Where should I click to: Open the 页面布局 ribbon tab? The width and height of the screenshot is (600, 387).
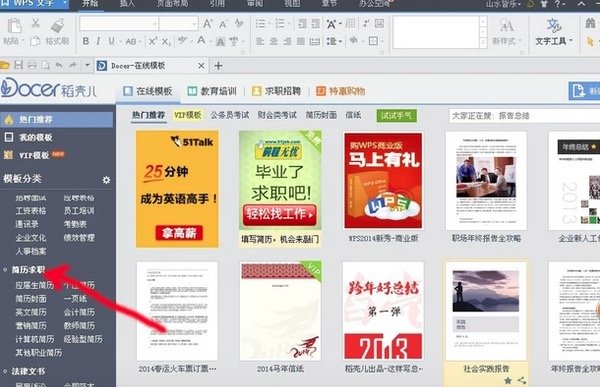tap(172, 4)
